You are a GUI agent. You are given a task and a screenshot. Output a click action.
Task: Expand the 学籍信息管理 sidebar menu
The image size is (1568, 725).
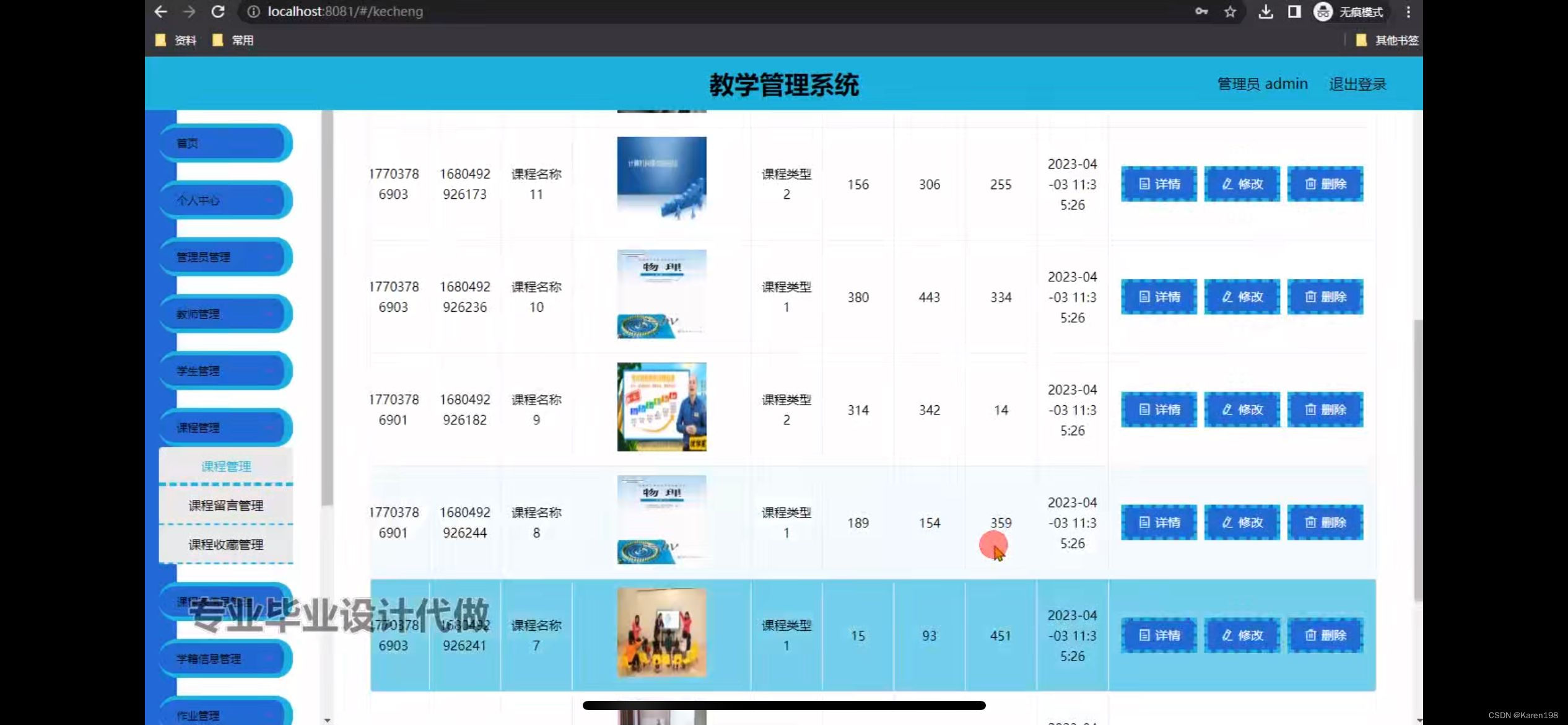pyautogui.click(x=226, y=659)
